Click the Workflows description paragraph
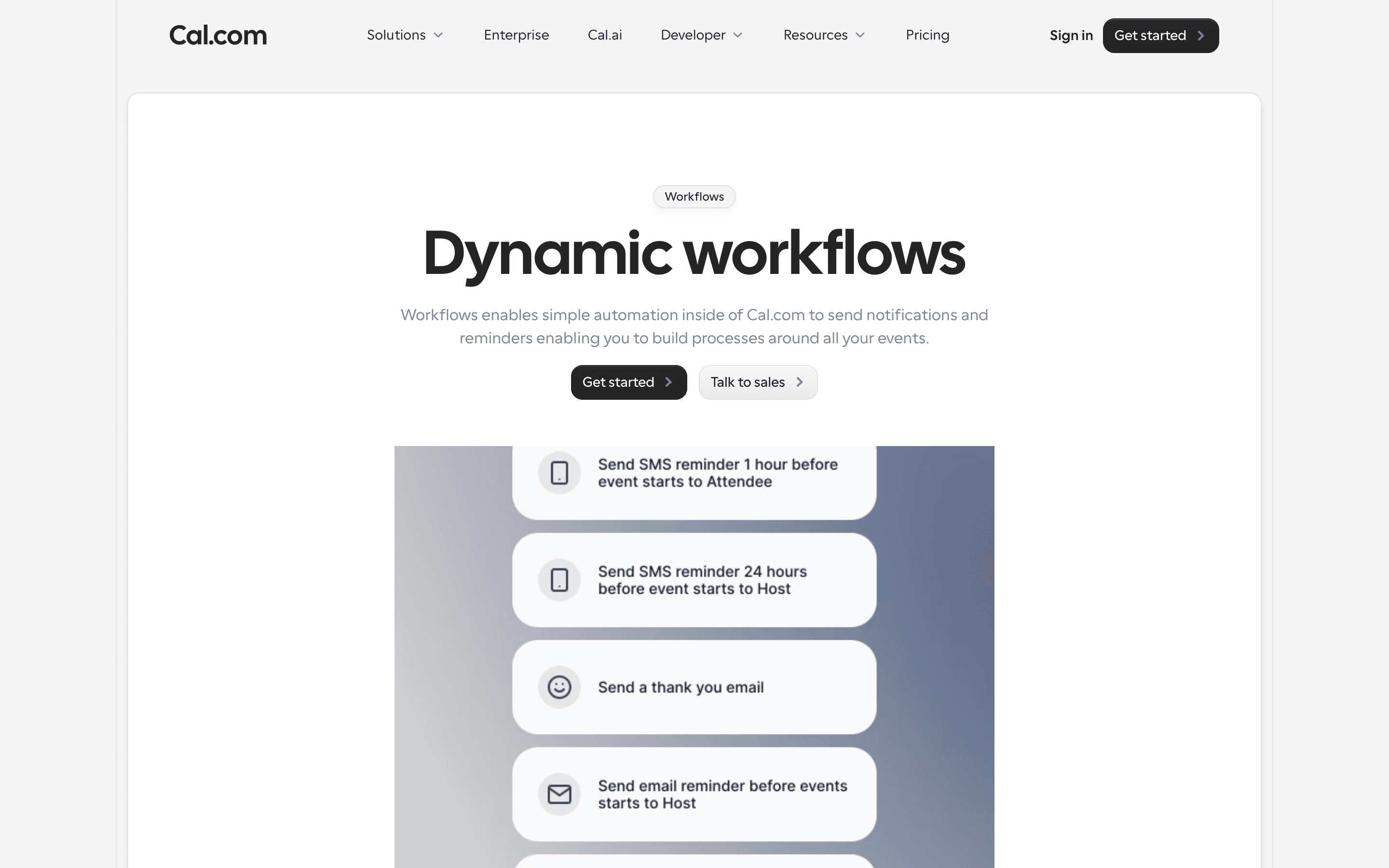This screenshot has width=1389, height=868. pos(694,326)
